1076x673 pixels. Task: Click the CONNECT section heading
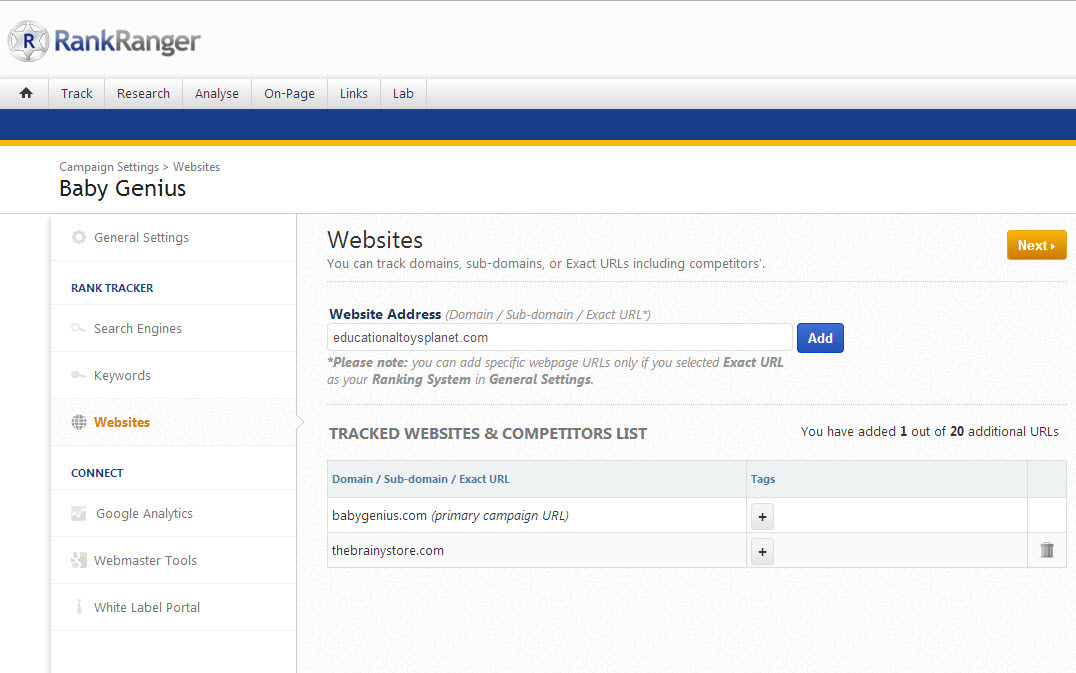click(97, 473)
